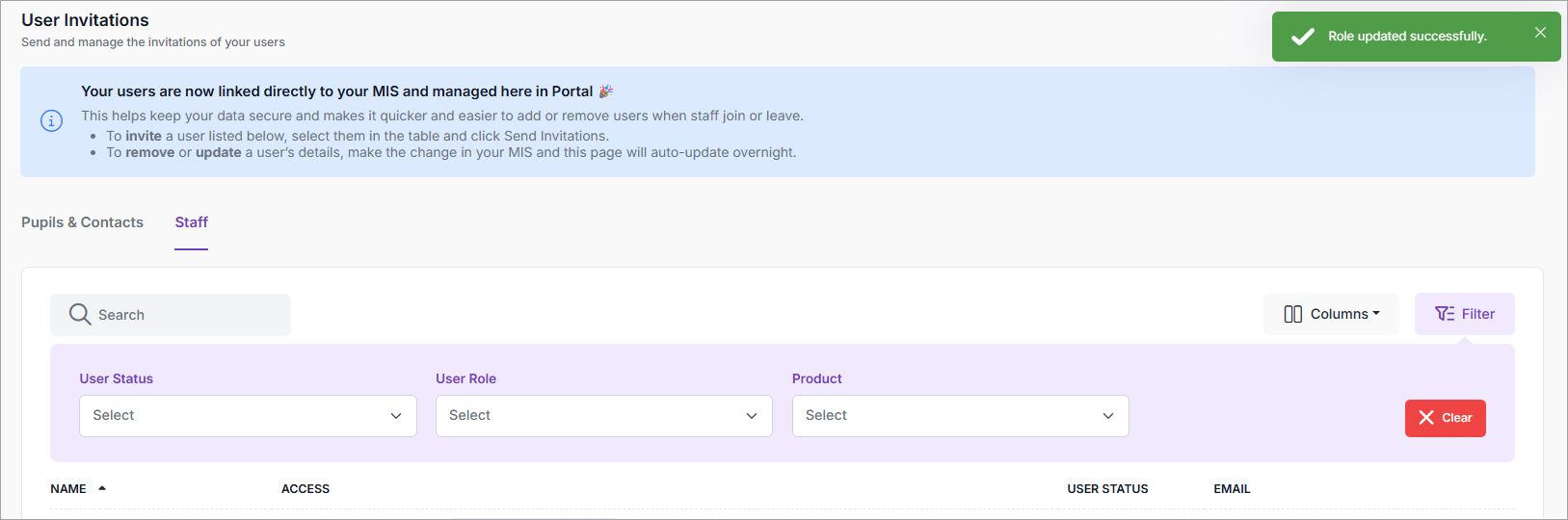Click the Filter funnel icon
This screenshot has height=520, width=1568.
[x=1444, y=314]
